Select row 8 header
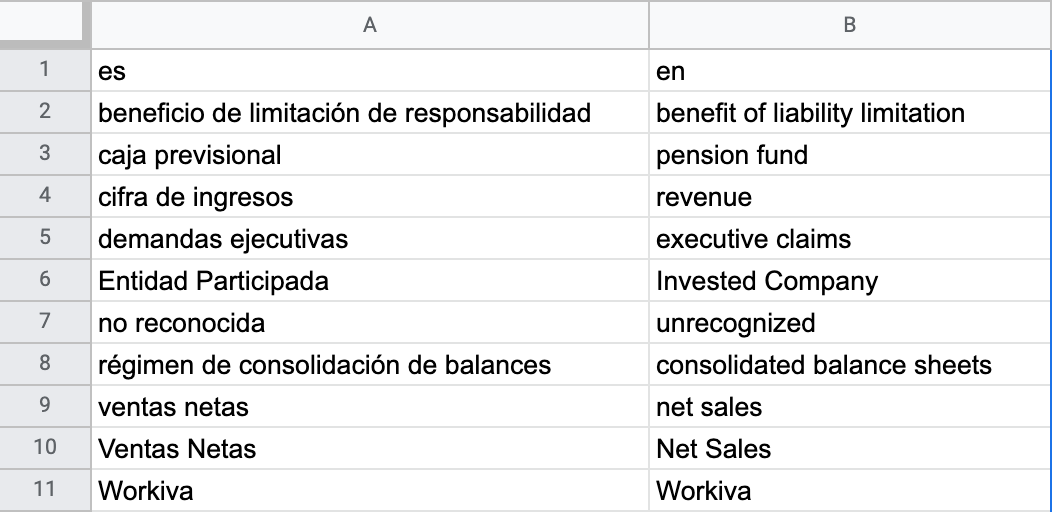 tap(44, 365)
